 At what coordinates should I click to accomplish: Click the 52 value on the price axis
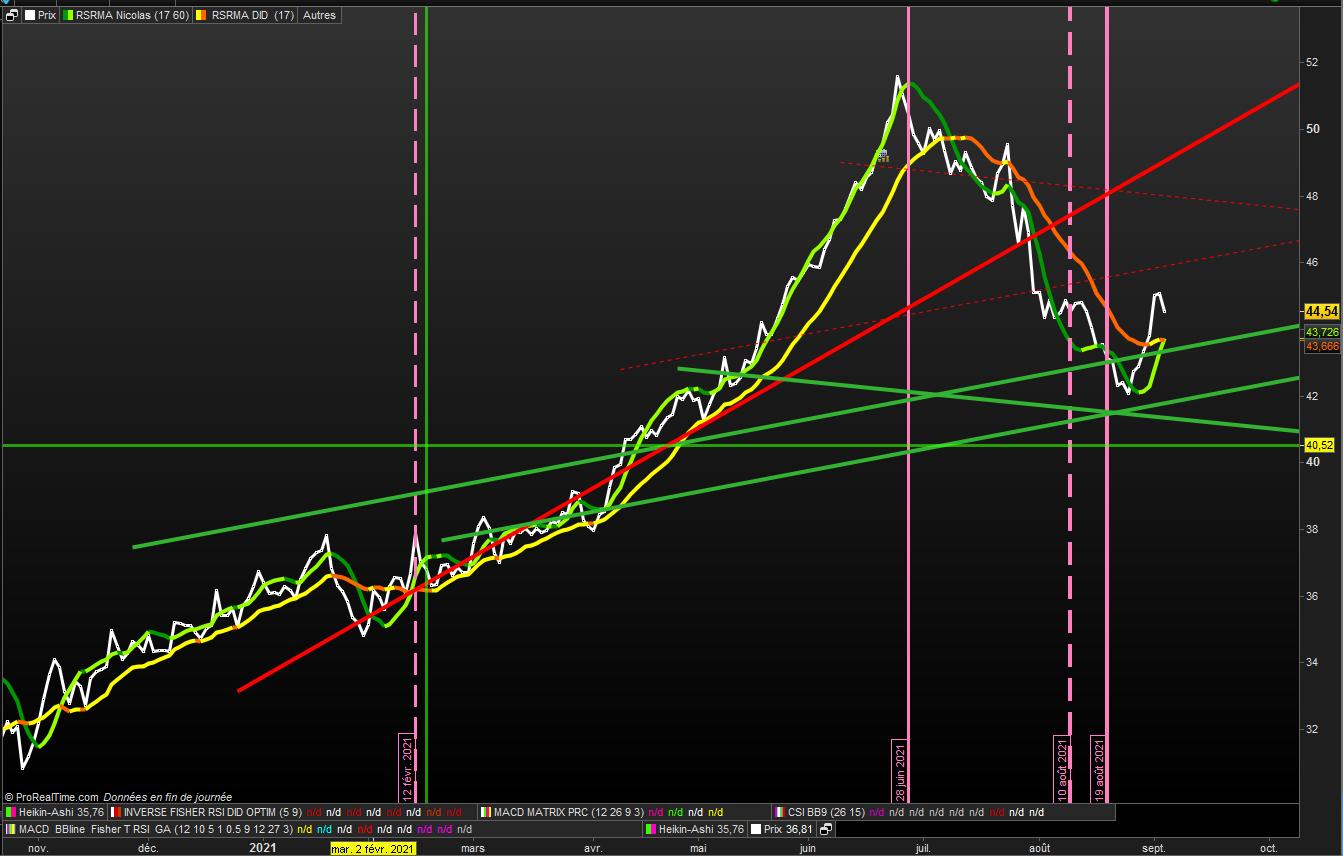click(1311, 62)
